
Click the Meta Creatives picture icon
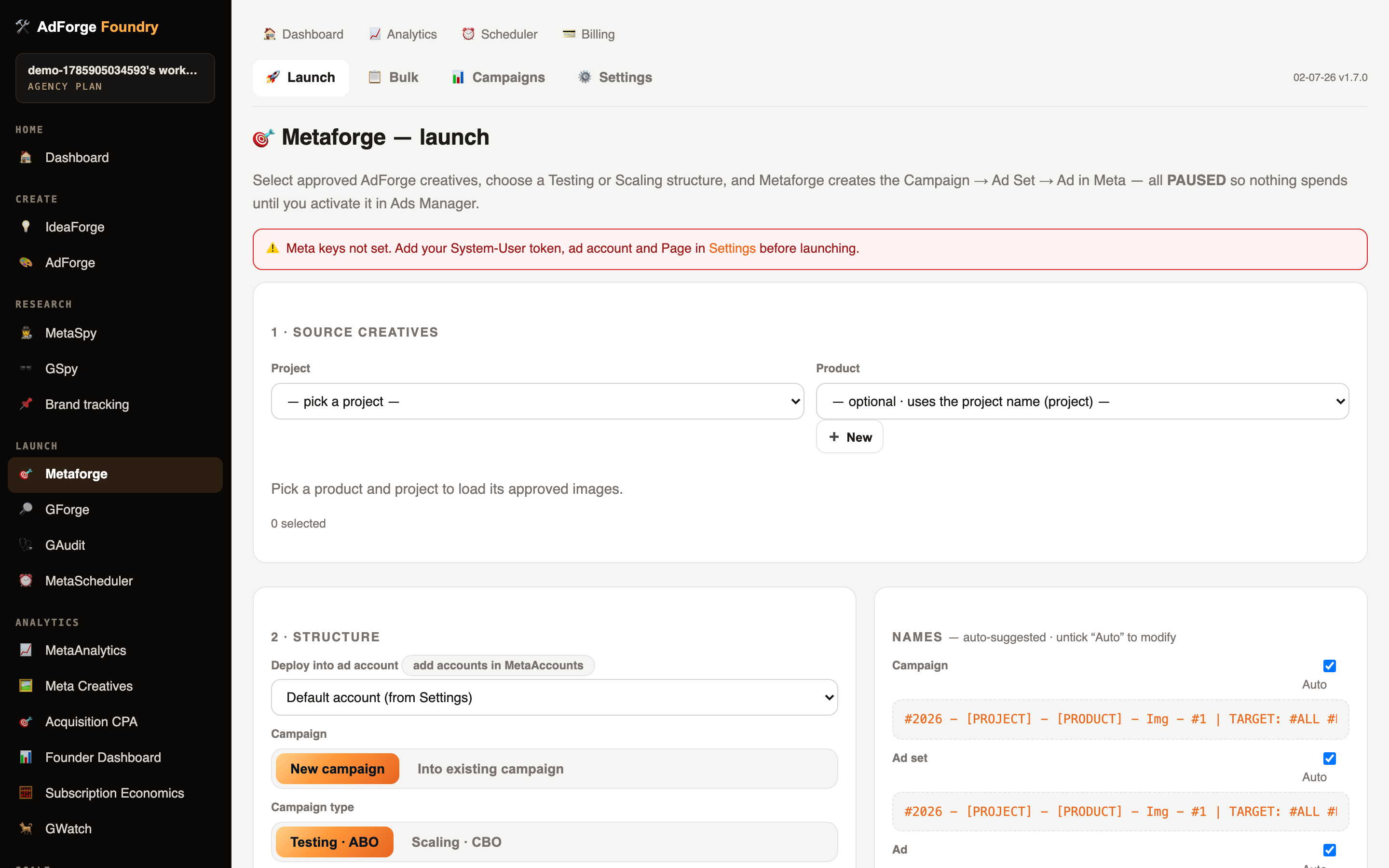tap(26, 686)
